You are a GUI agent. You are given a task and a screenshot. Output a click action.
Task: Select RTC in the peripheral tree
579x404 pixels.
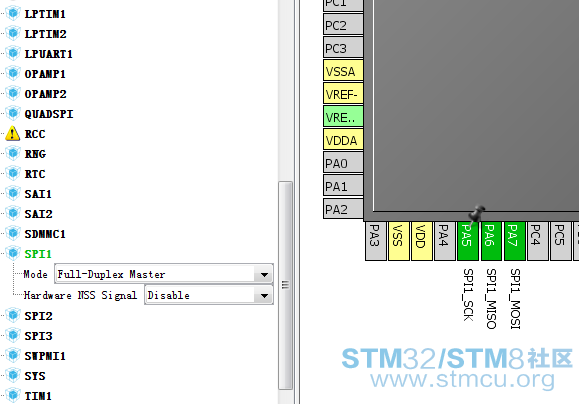35,174
